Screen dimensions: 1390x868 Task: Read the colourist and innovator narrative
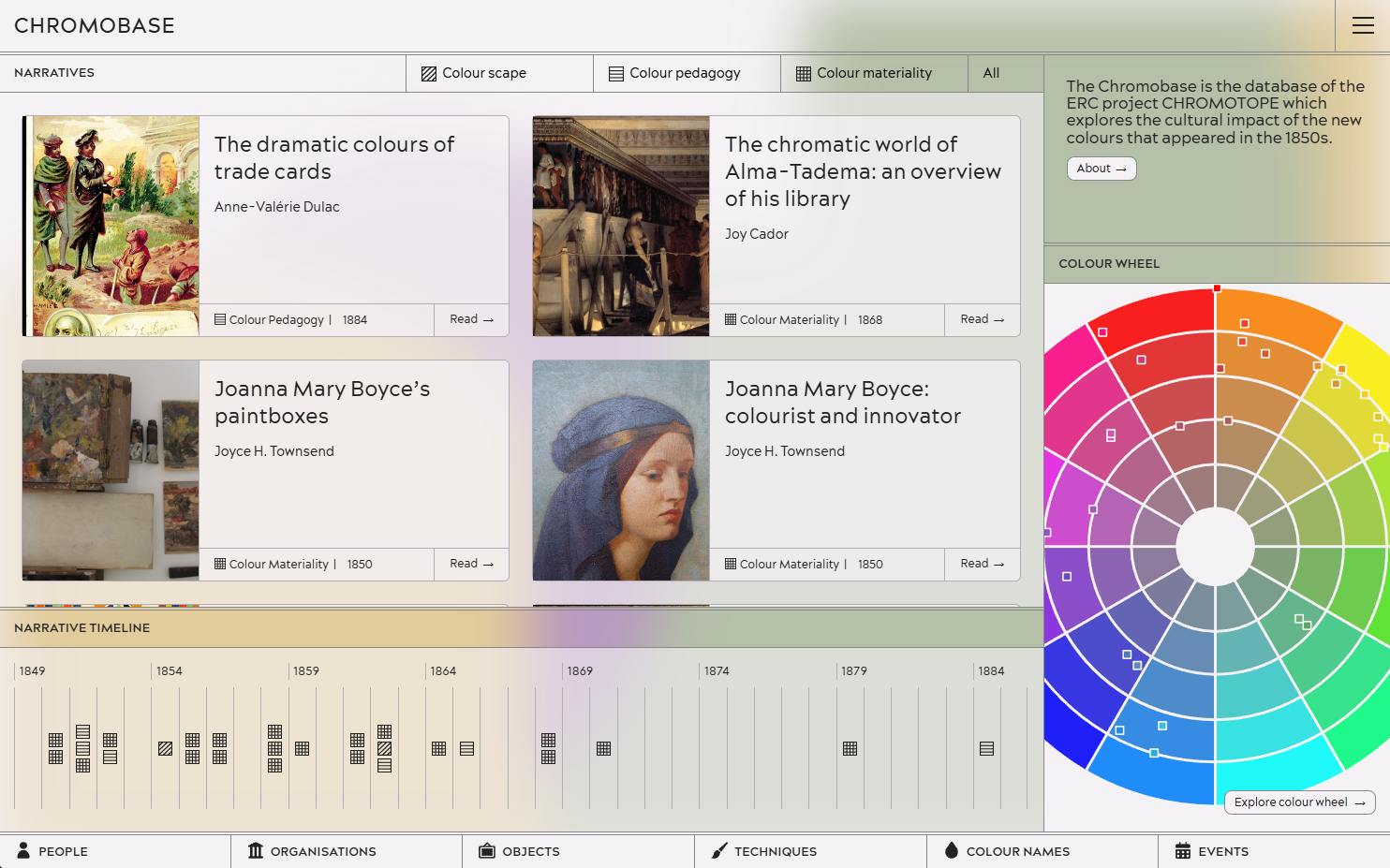pos(982,564)
